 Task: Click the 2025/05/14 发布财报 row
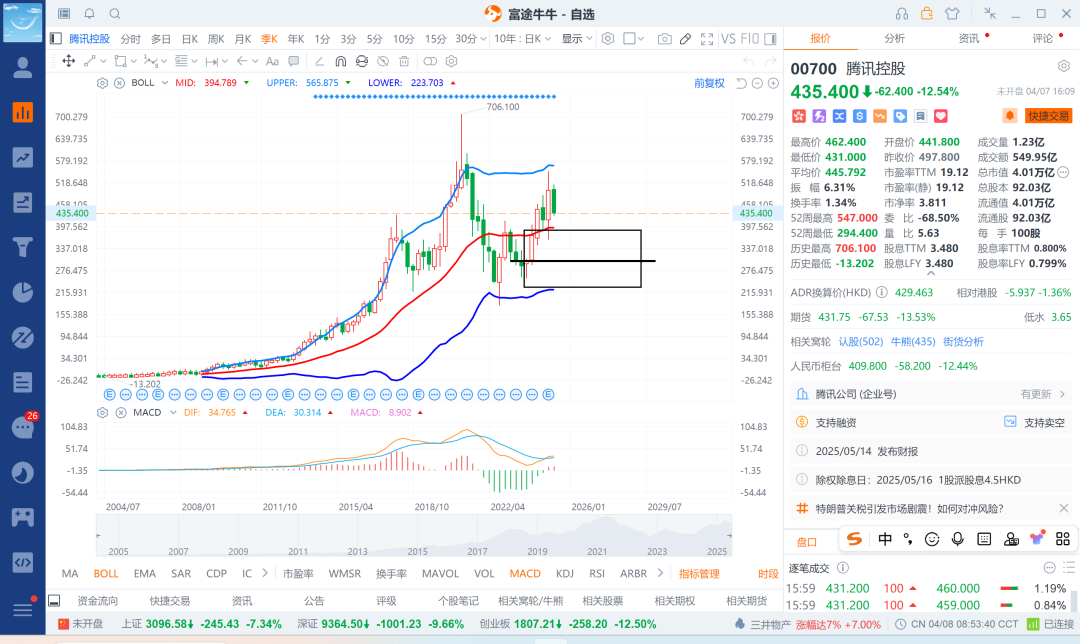929,451
